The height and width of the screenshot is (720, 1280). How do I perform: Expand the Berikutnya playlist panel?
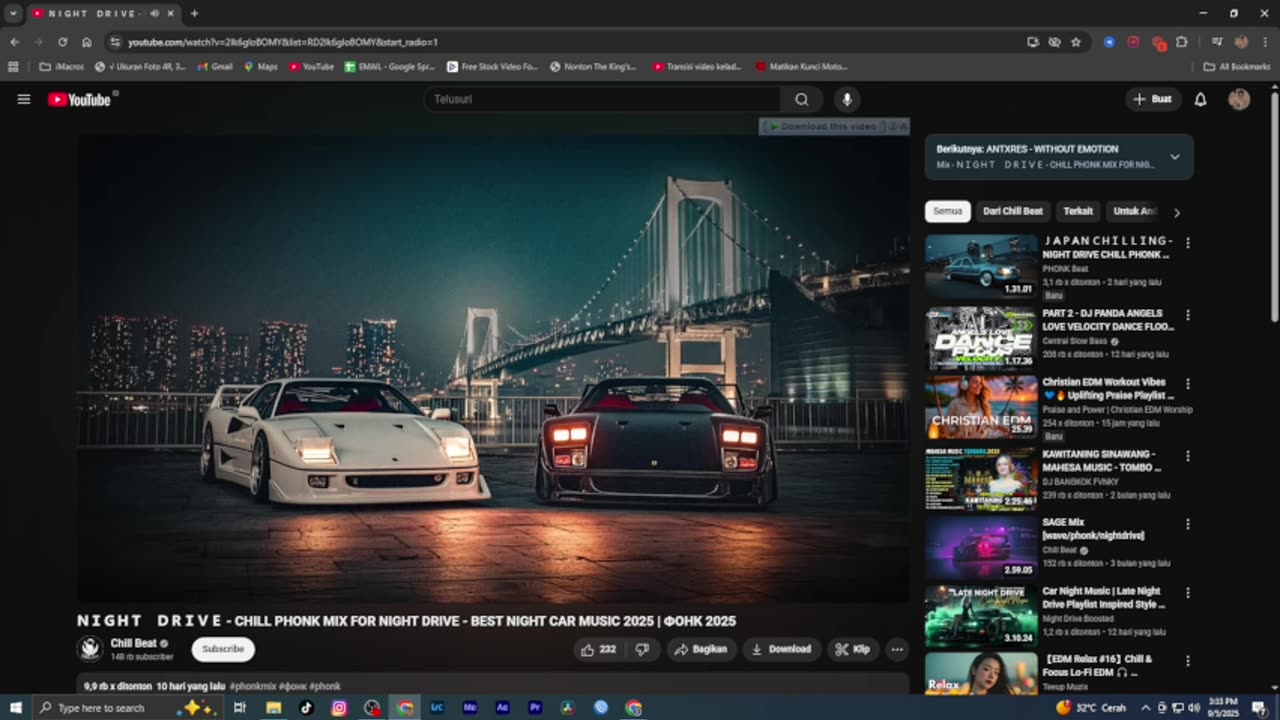[x=1175, y=157]
